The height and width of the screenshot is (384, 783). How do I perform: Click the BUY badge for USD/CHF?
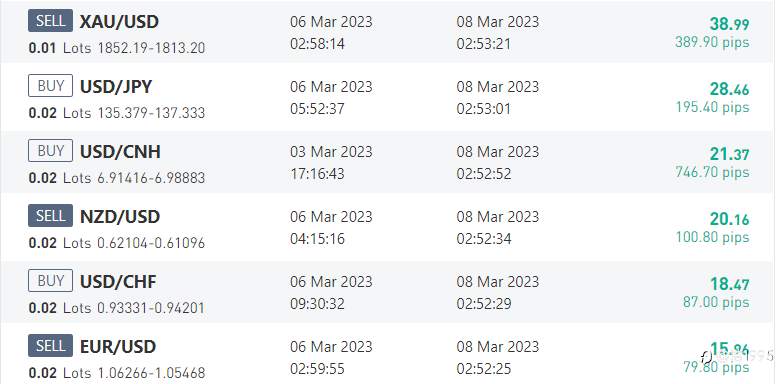[50, 280]
